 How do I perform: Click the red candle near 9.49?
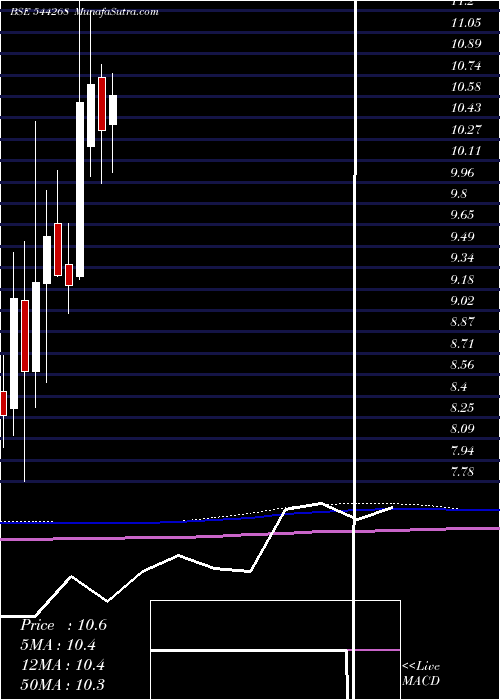pyautogui.click(x=58, y=250)
